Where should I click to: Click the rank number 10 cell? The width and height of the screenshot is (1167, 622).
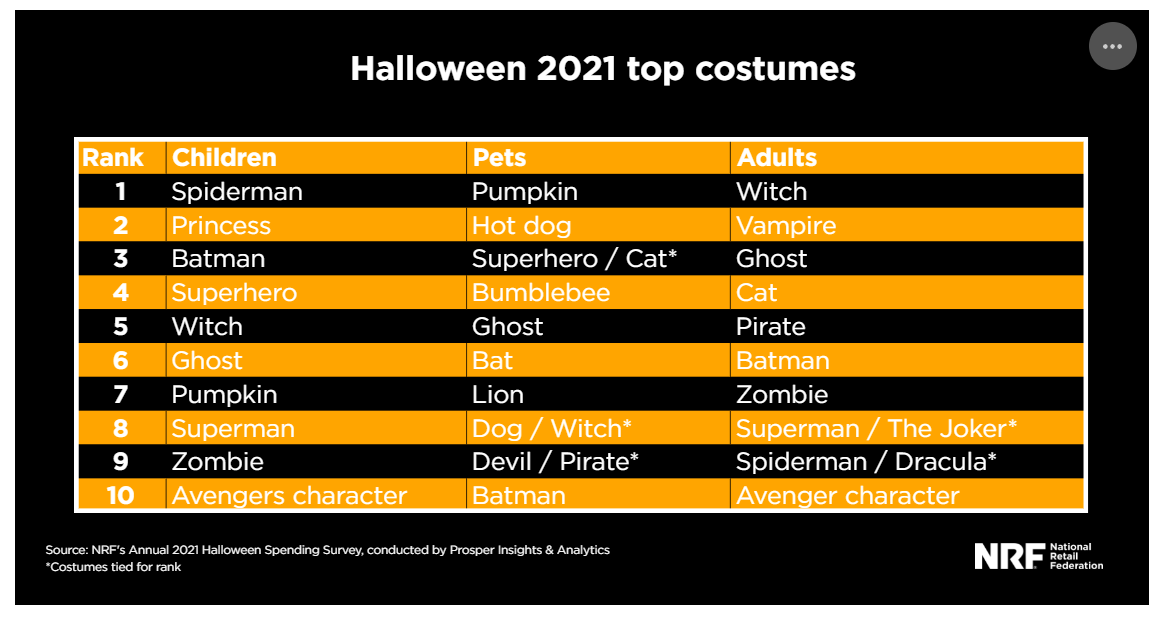[x=120, y=495]
